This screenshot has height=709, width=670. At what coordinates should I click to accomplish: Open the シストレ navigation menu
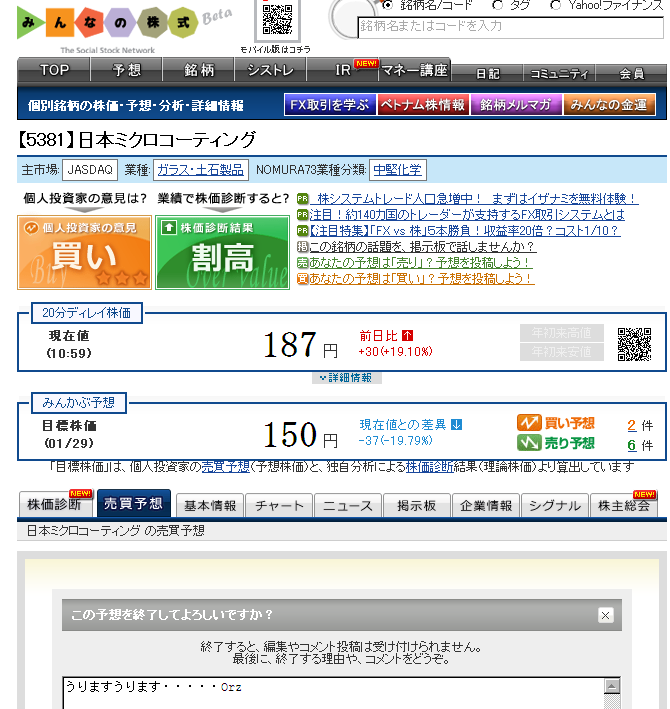pyautogui.click(x=270, y=70)
